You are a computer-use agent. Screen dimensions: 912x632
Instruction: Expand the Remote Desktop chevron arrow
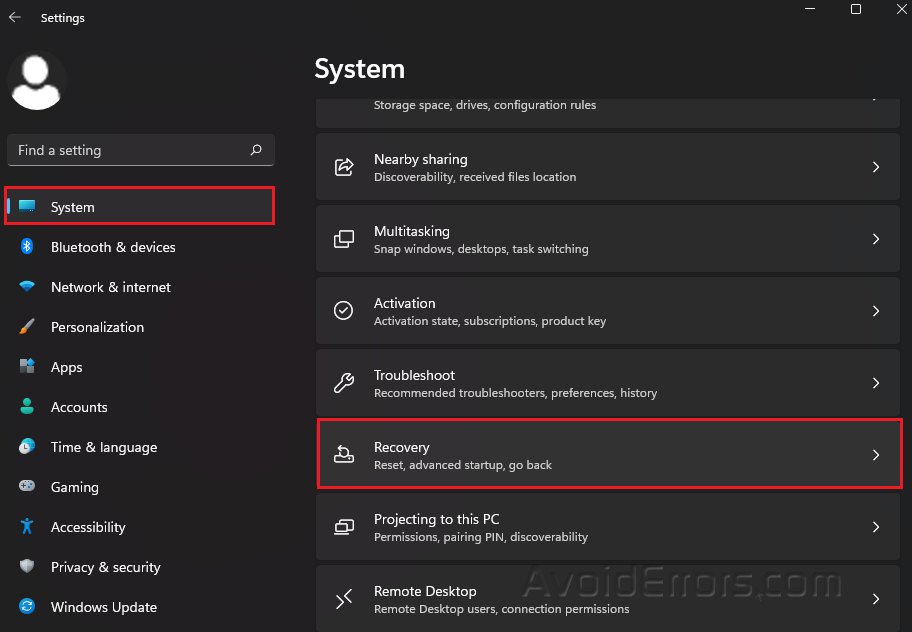click(x=875, y=599)
